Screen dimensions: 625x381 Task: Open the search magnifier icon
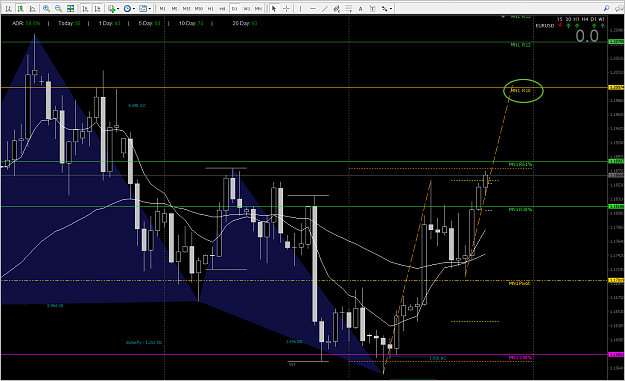pos(606,8)
